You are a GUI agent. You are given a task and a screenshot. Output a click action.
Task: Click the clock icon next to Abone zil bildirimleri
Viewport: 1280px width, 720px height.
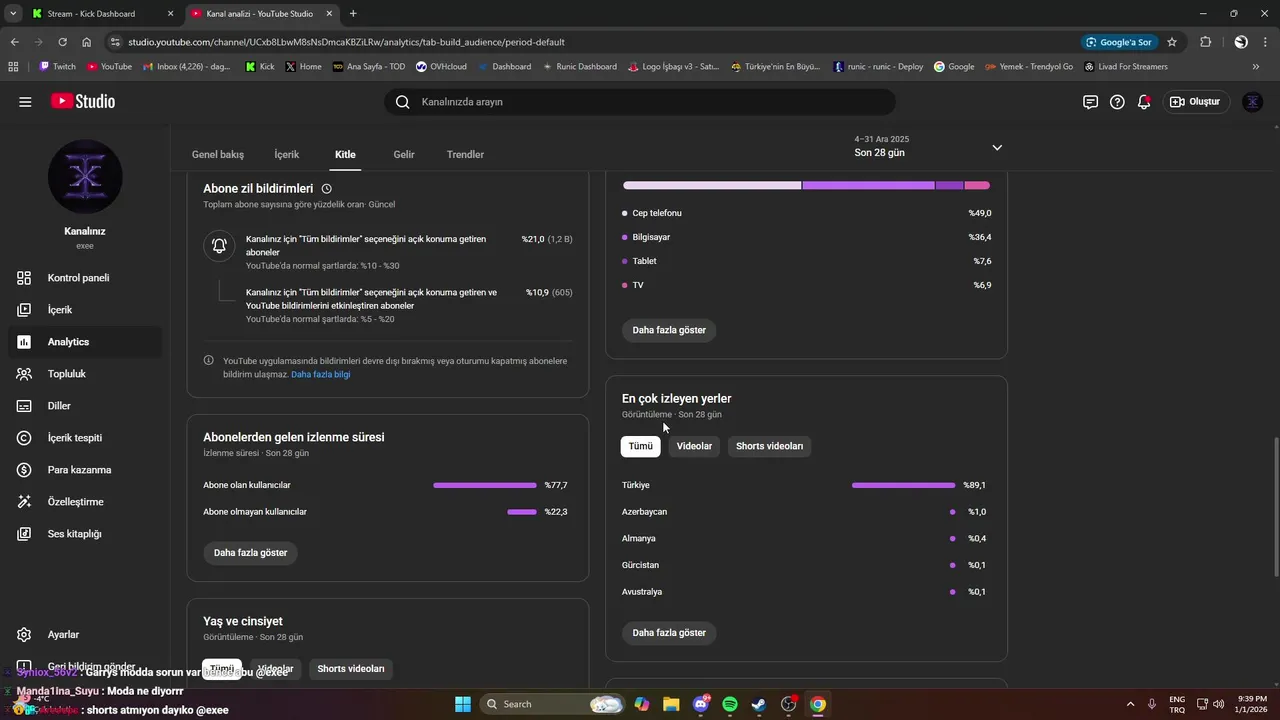point(327,189)
